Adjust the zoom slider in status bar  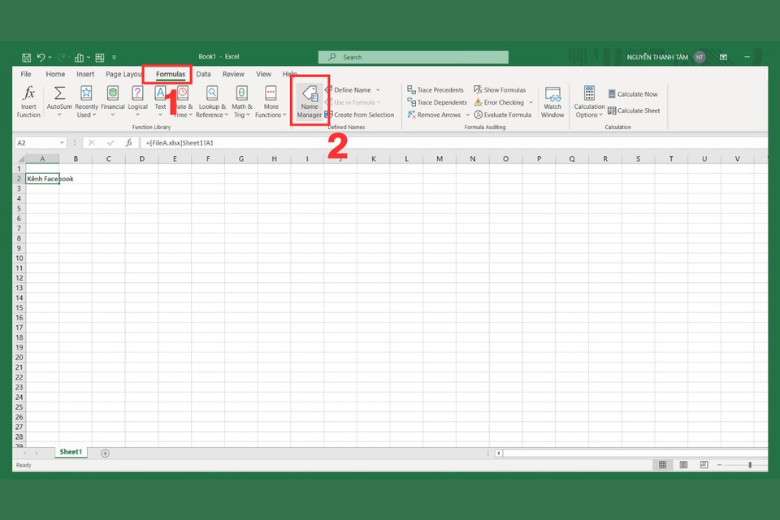click(x=750, y=465)
